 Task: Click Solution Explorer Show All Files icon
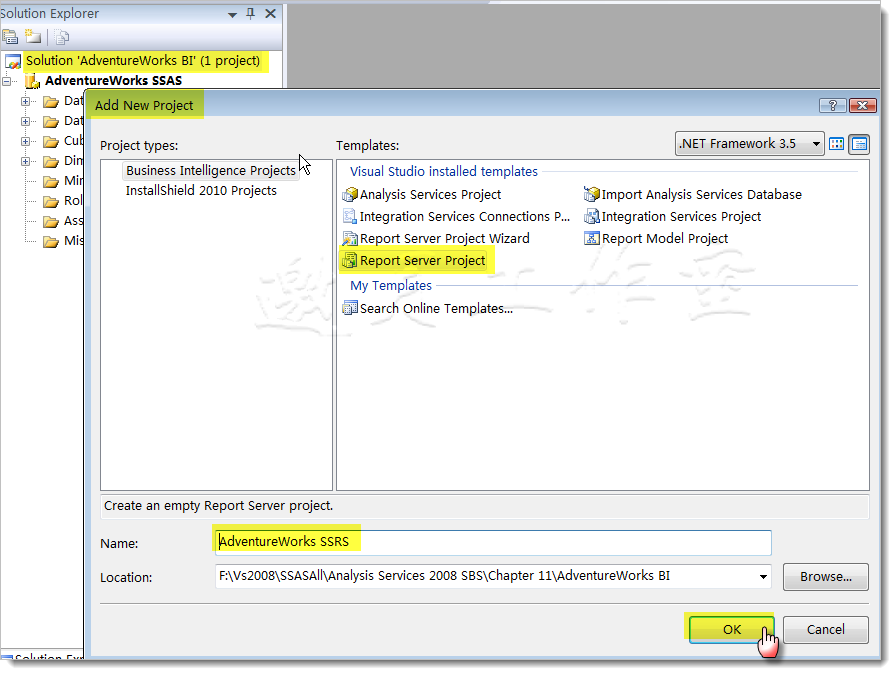click(33, 37)
